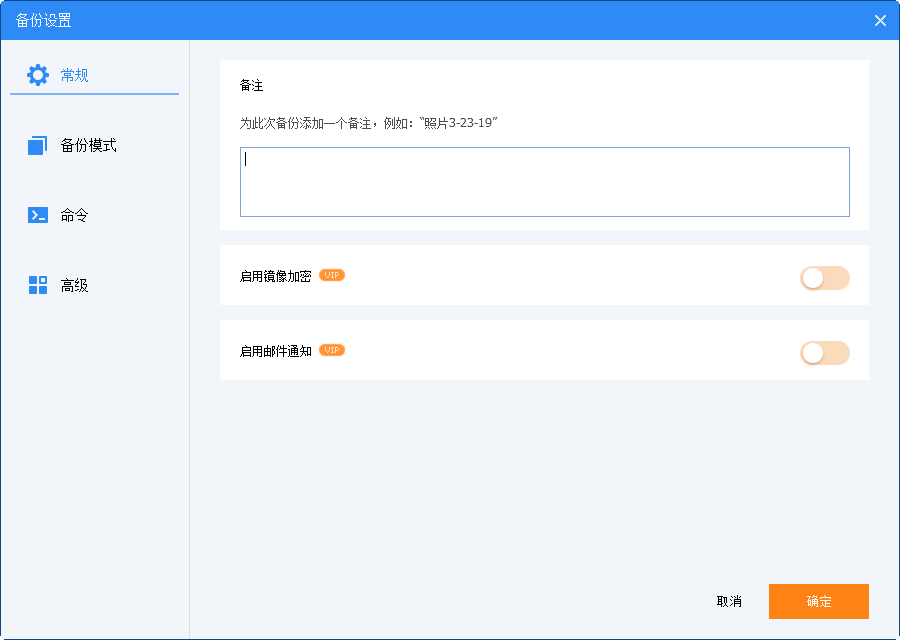Click the 备份设置 title bar text
This screenshot has width=900, height=640.
(44, 20)
